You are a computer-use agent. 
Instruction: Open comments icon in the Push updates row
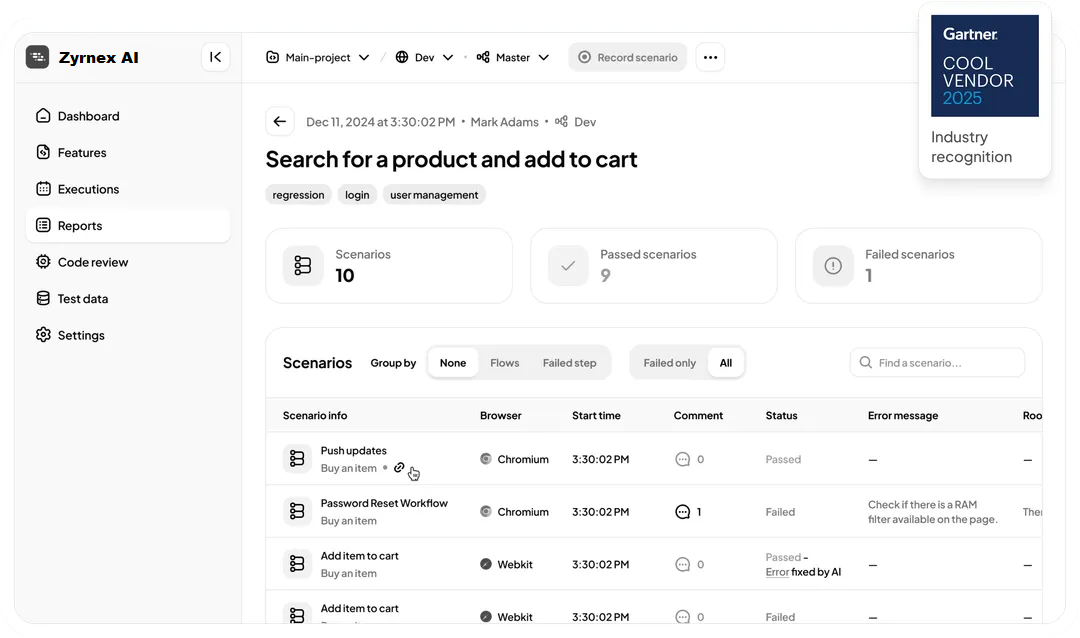(683, 460)
